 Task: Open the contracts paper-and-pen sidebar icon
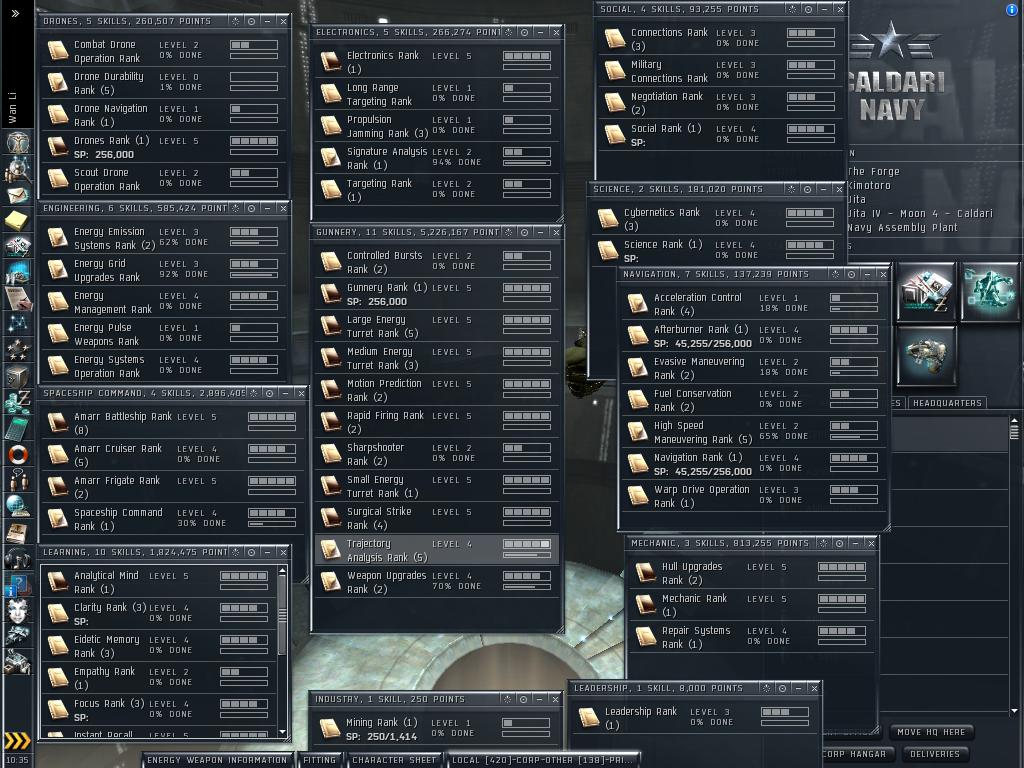18,298
